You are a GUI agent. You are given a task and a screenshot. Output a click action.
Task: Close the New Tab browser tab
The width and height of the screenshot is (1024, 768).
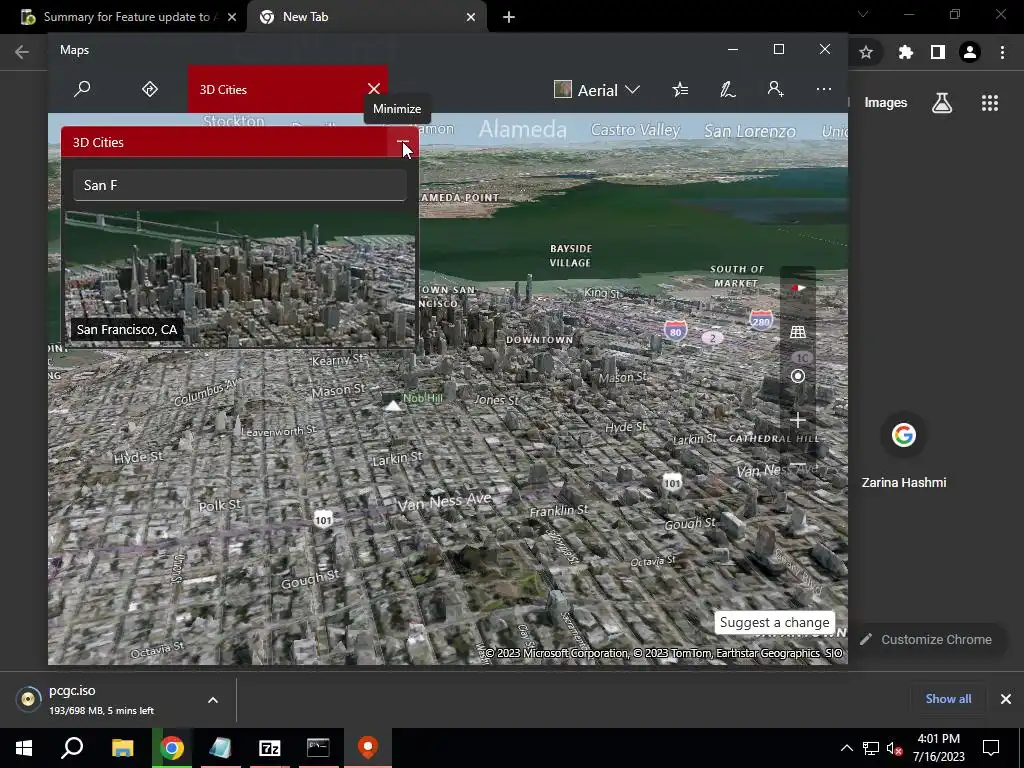tap(471, 17)
